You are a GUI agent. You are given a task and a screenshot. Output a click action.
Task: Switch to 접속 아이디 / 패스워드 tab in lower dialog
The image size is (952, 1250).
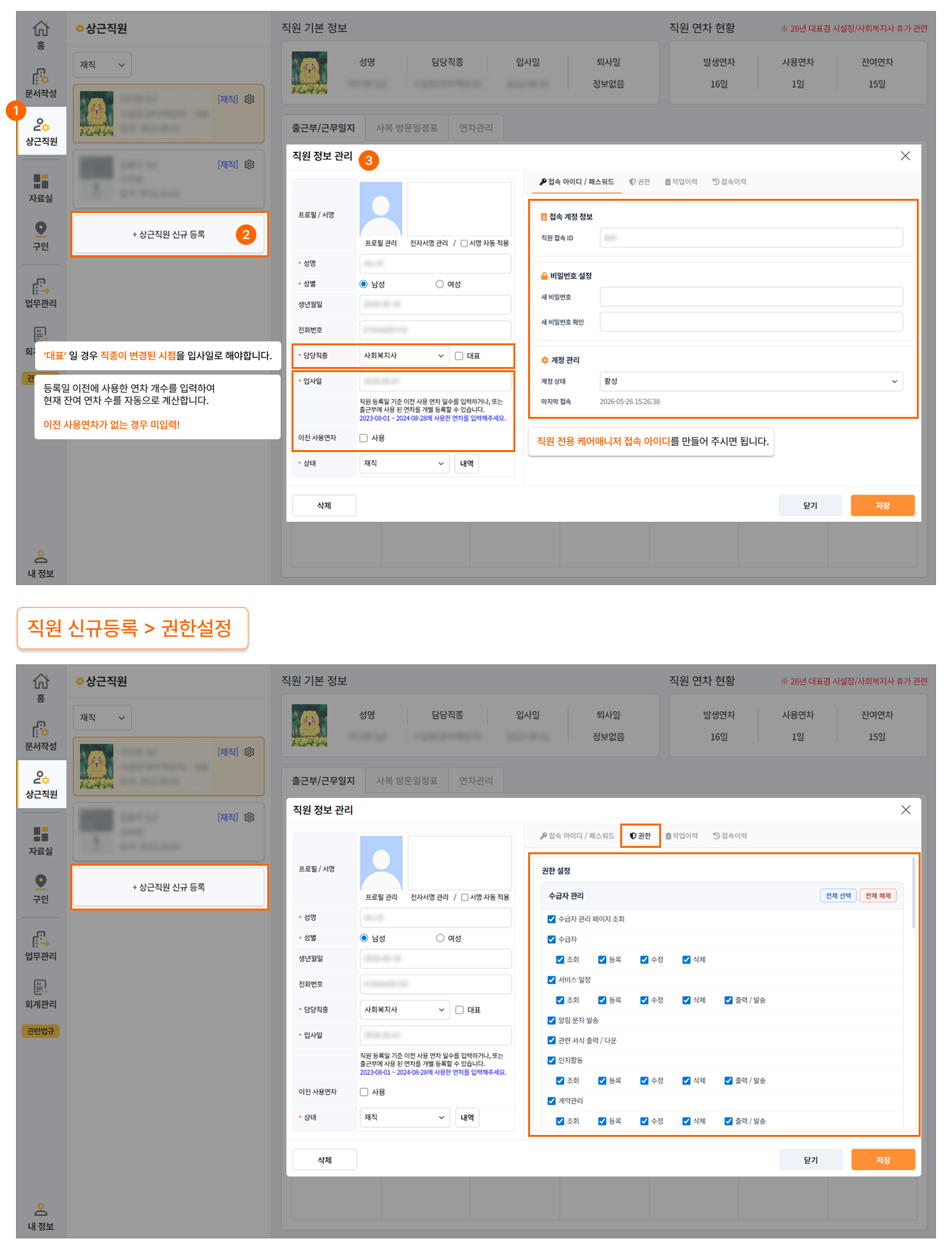[x=577, y=836]
